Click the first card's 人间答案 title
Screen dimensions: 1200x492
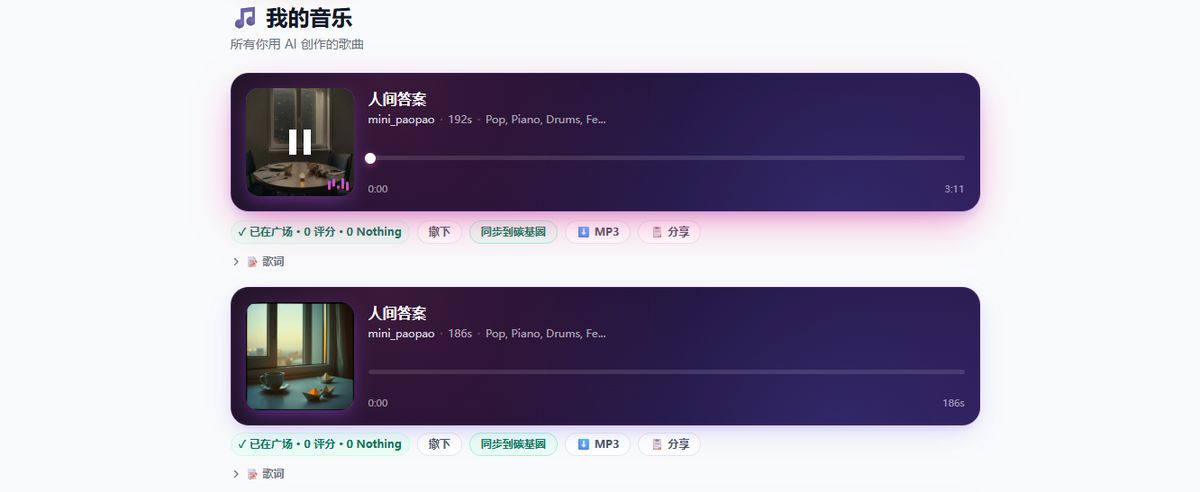397,99
